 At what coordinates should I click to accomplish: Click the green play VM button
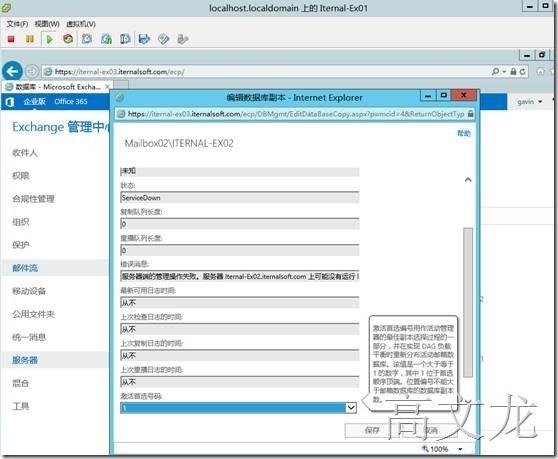(49, 39)
